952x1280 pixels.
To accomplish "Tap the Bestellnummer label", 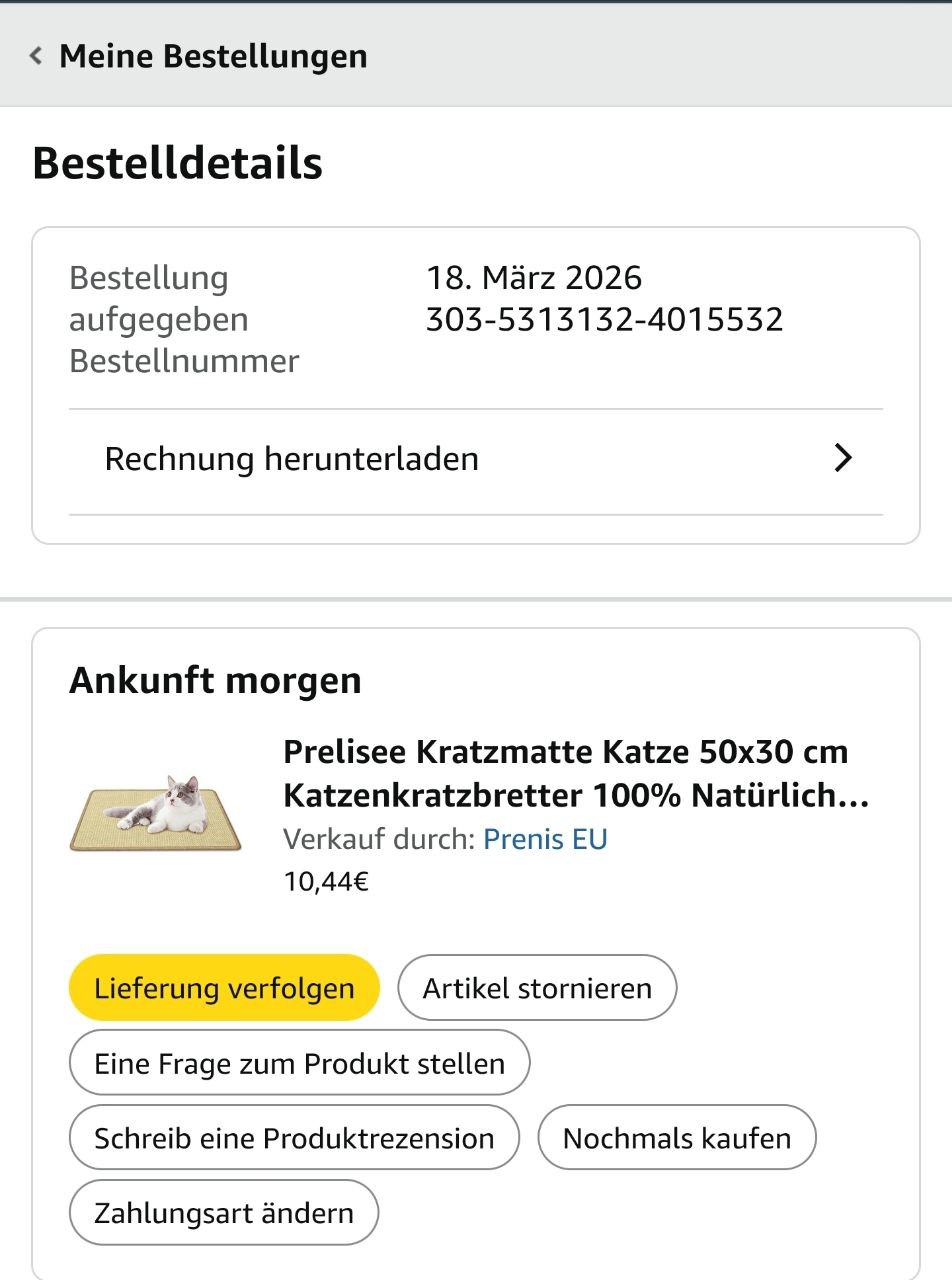I will pos(184,361).
